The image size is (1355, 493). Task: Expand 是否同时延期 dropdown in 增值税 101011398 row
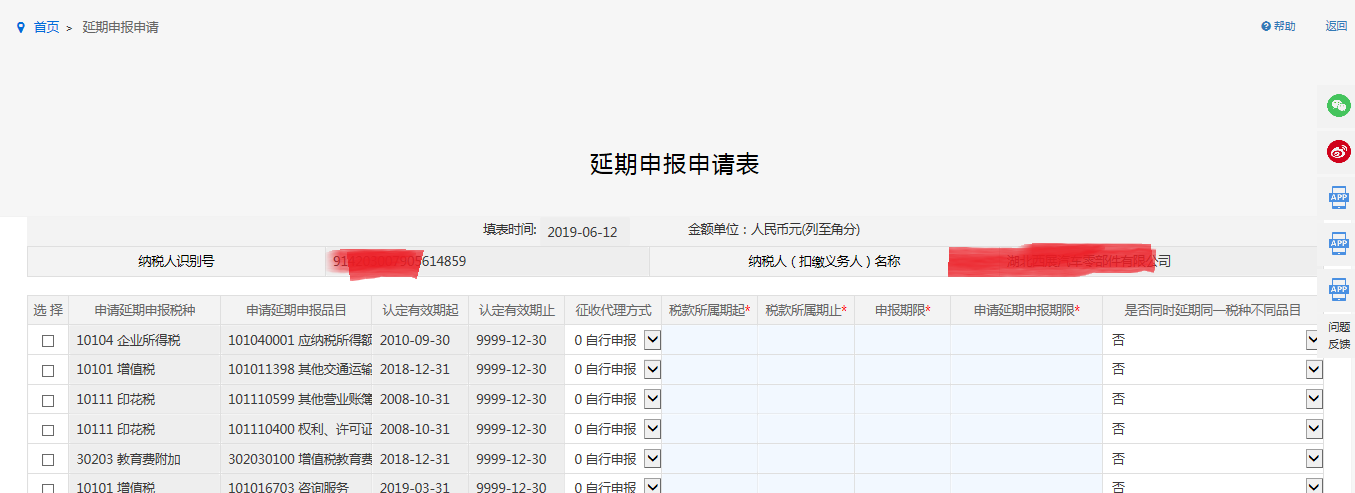coord(1314,370)
